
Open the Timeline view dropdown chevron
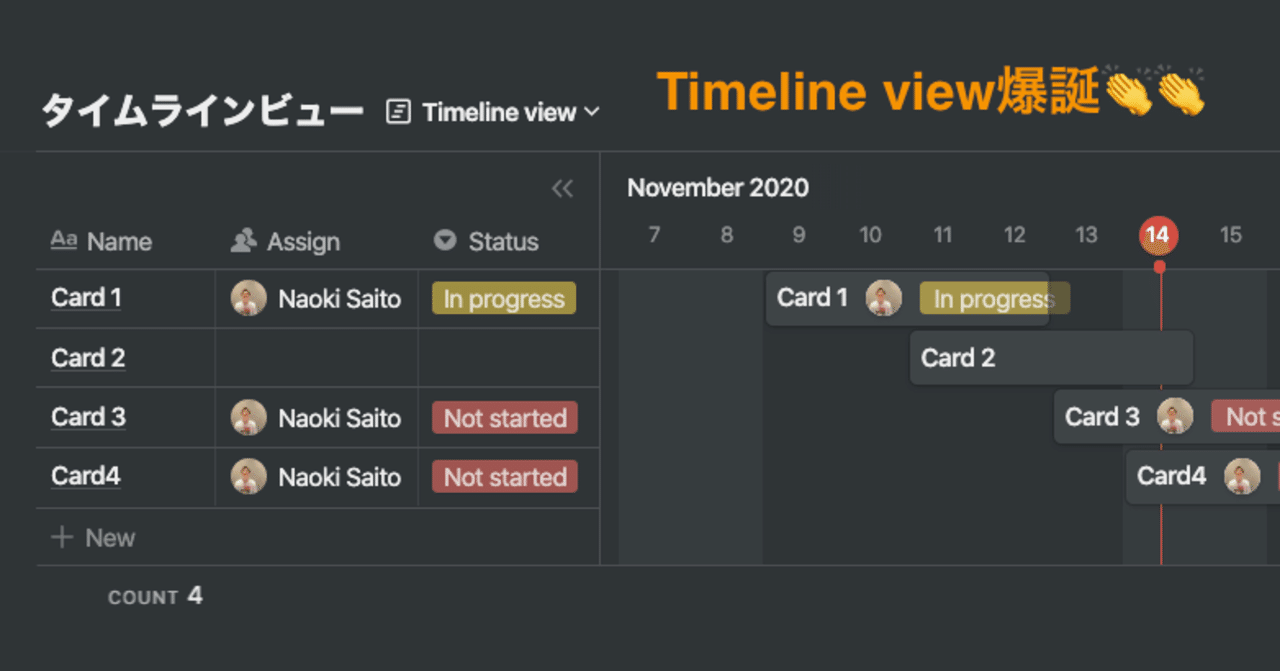[x=591, y=112]
